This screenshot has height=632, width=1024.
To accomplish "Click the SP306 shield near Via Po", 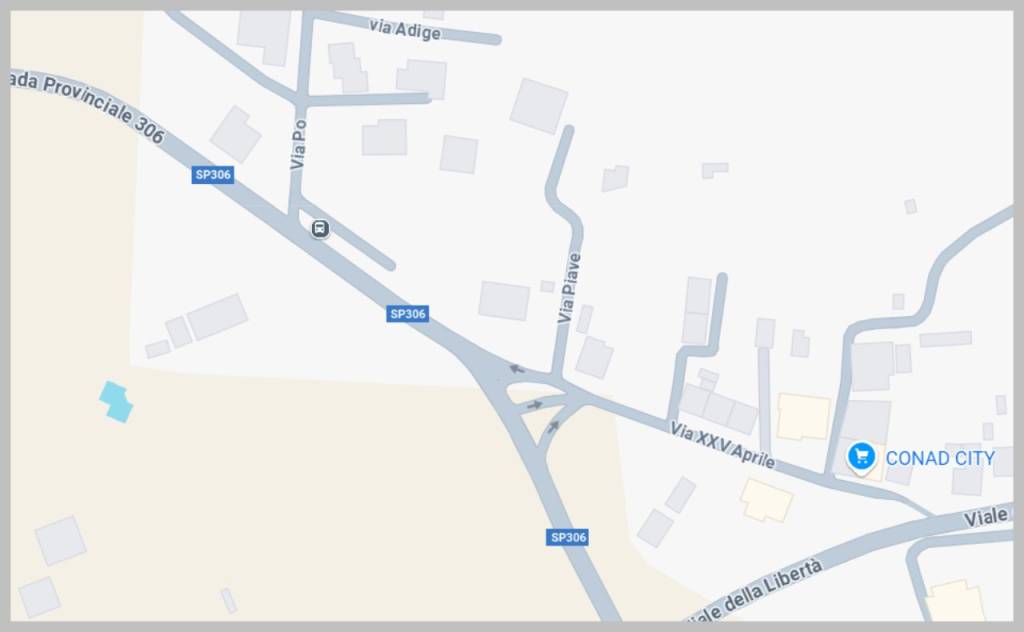I will tap(213, 174).
